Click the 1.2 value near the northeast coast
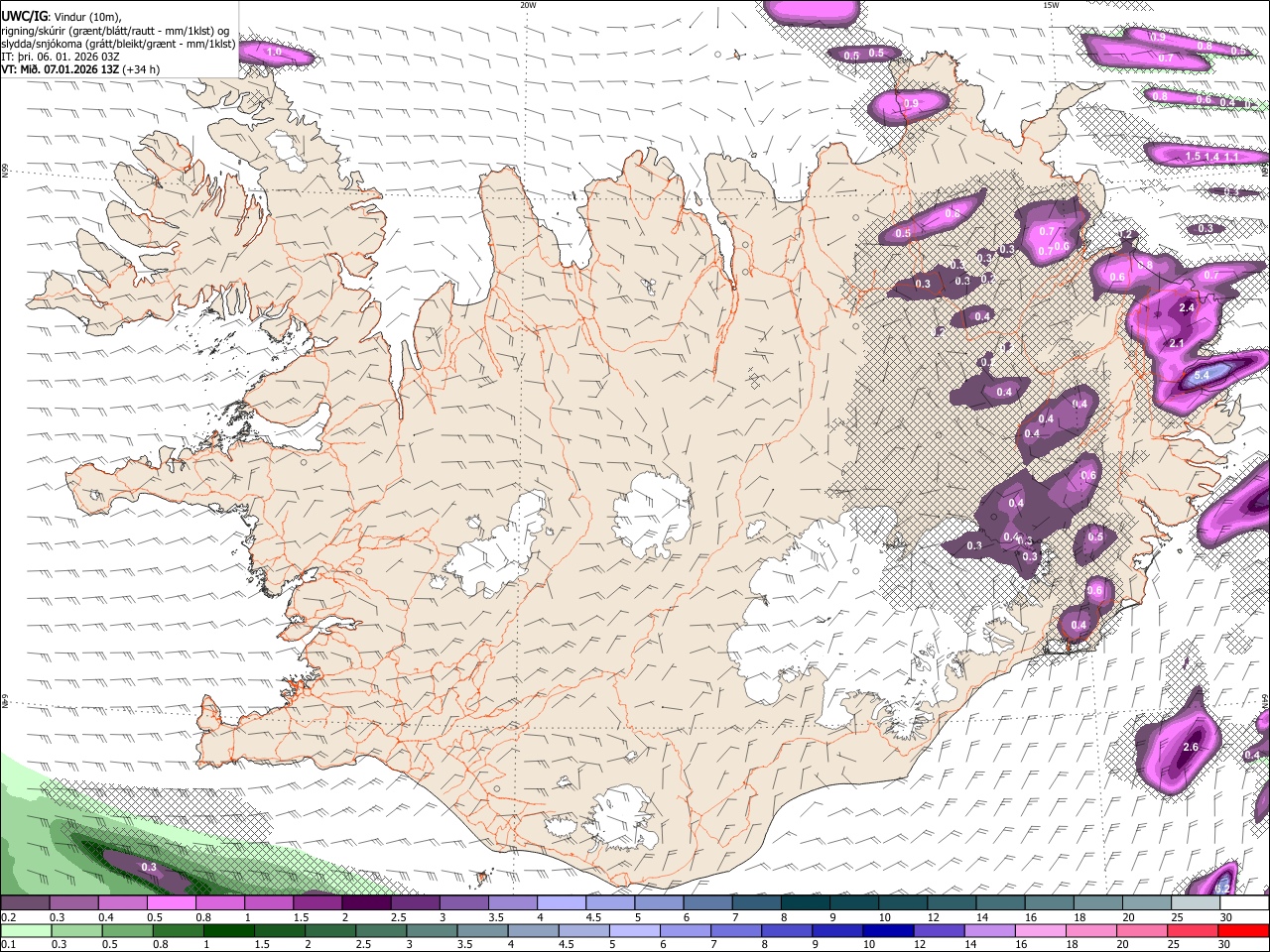This screenshot has width=1270, height=952. pos(1126,235)
